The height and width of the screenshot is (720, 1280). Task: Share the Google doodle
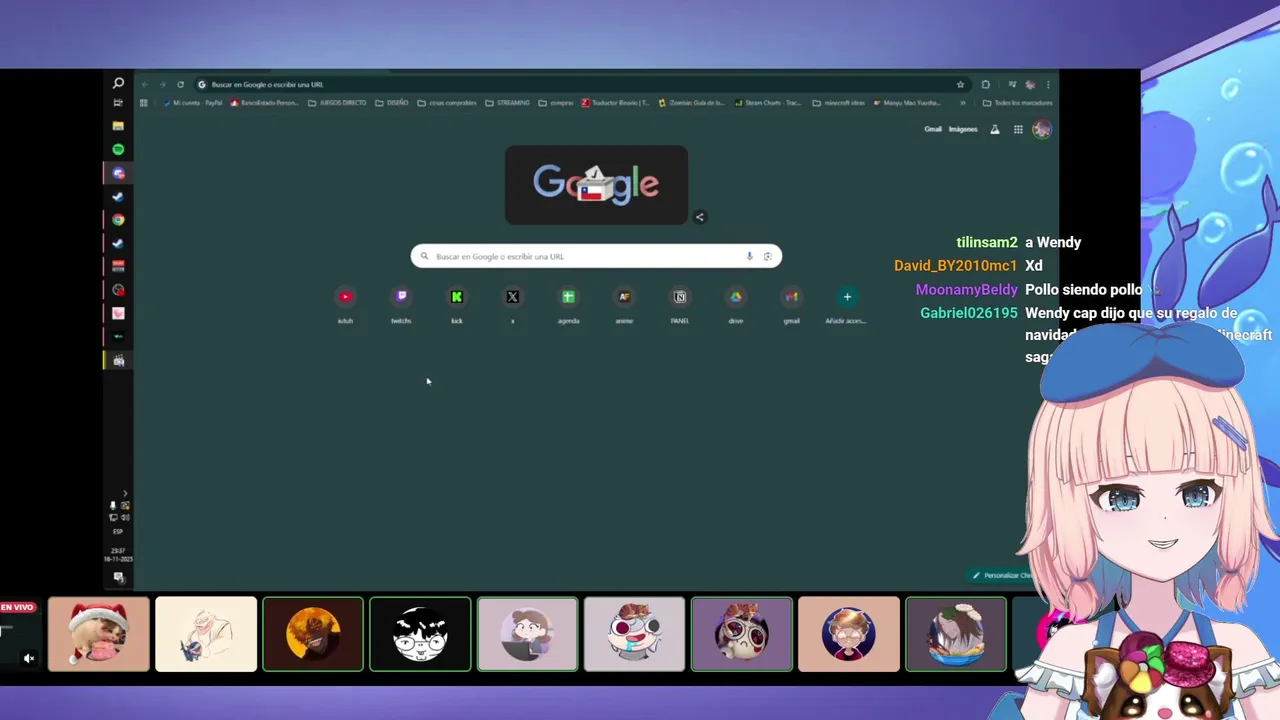pyautogui.click(x=700, y=217)
